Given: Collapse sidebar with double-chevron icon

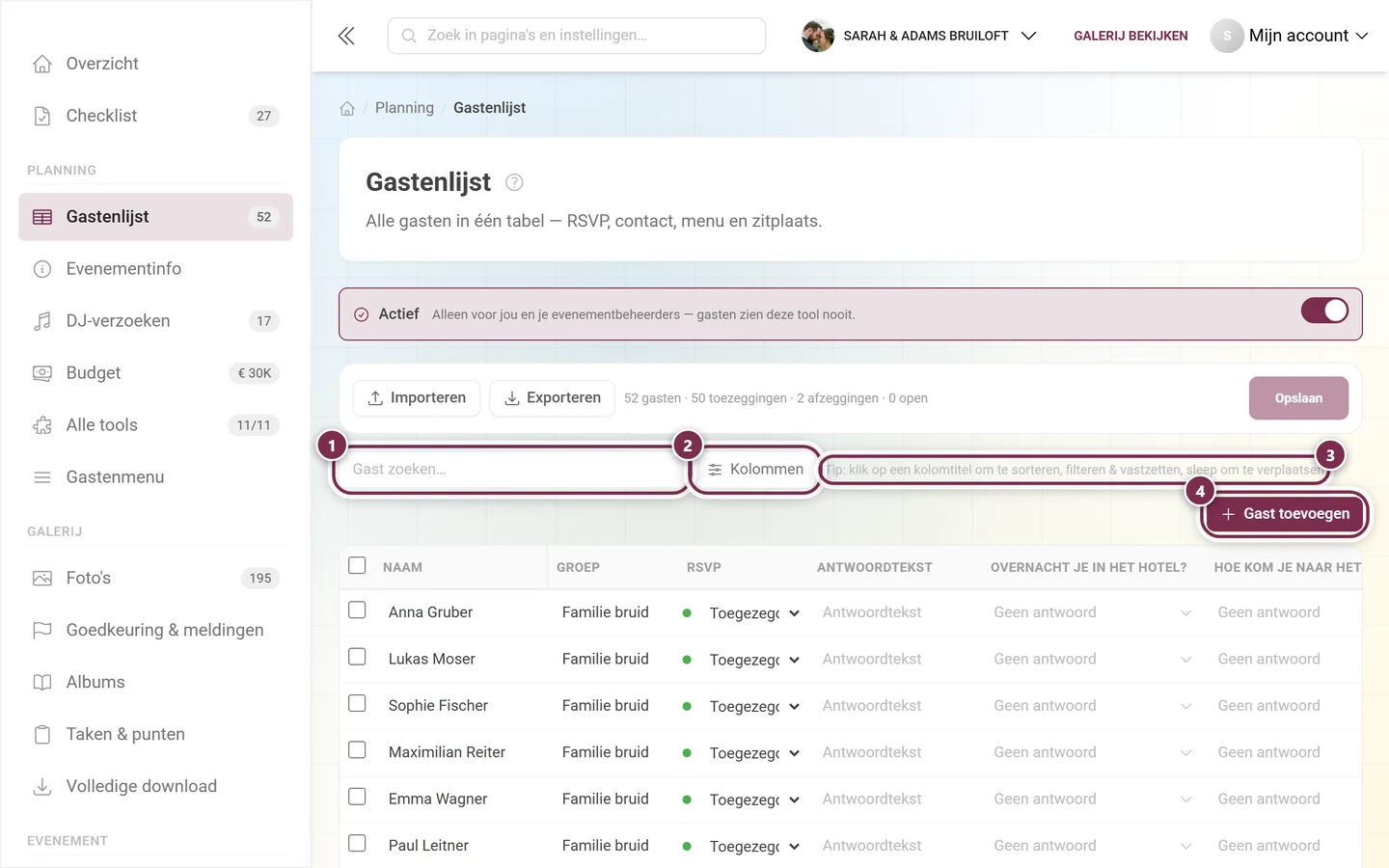Looking at the screenshot, I should [x=346, y=36].
